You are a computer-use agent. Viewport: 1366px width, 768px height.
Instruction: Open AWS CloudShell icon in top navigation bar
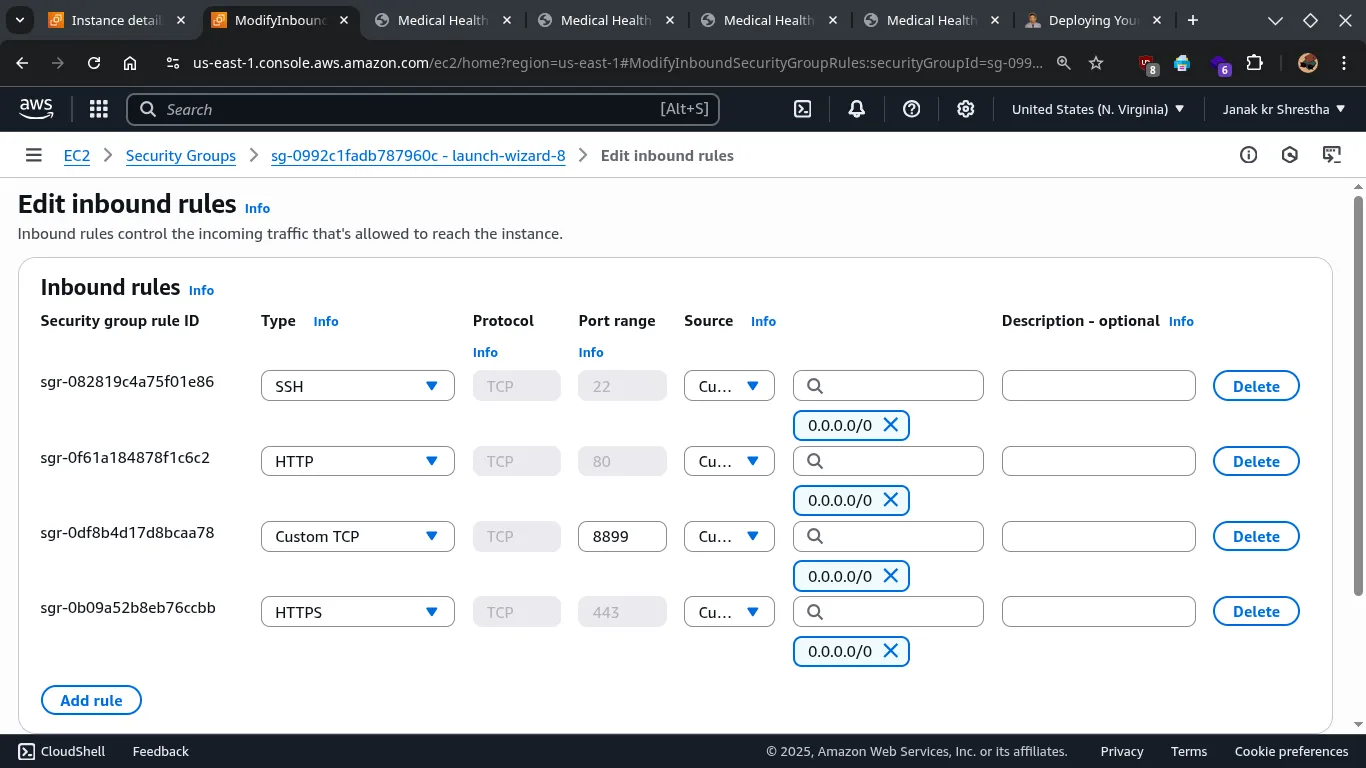click(x=802, y=109)
